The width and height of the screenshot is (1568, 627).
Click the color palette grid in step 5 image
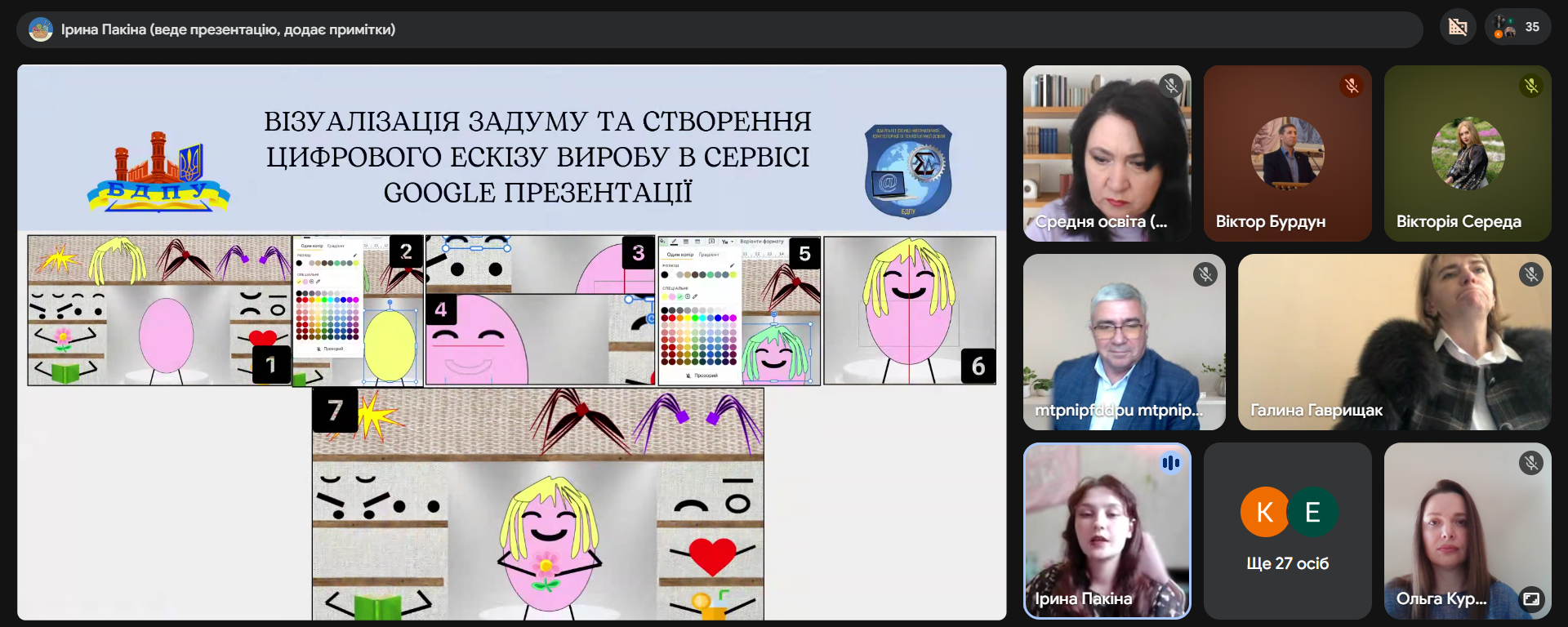[699, 336]
